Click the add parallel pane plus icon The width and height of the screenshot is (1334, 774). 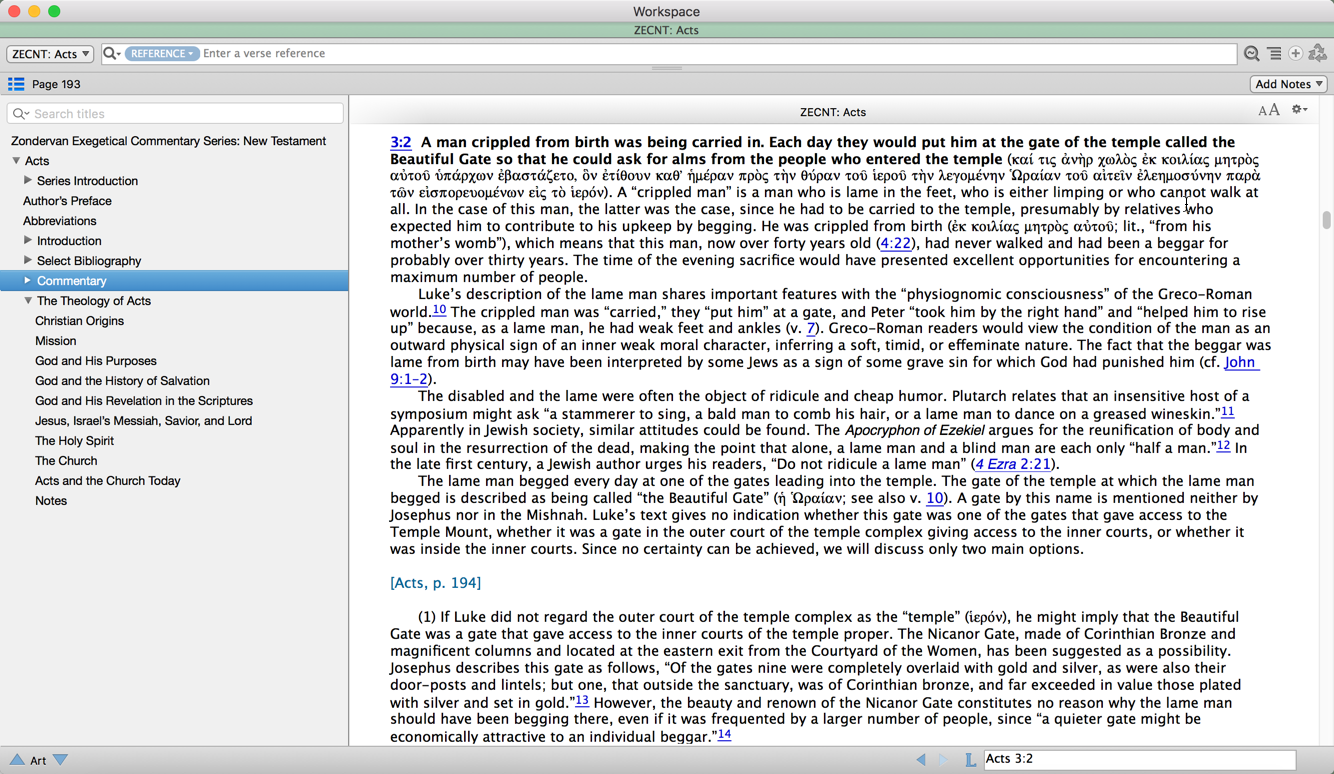pos(1296,53)
